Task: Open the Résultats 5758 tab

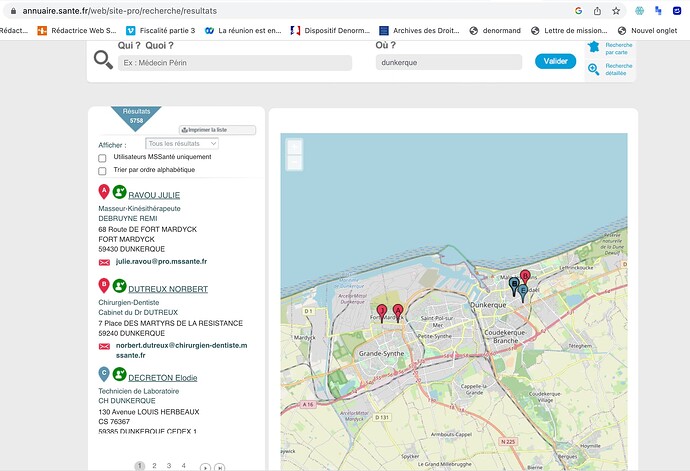Action: [x=136, y=117]
